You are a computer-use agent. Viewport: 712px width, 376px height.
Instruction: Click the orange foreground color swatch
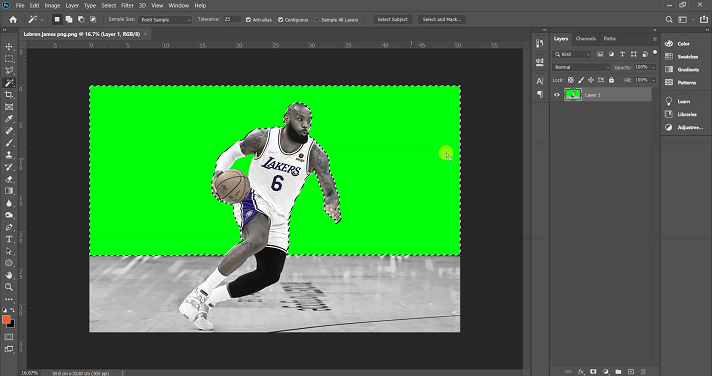(x=6, y=320)
